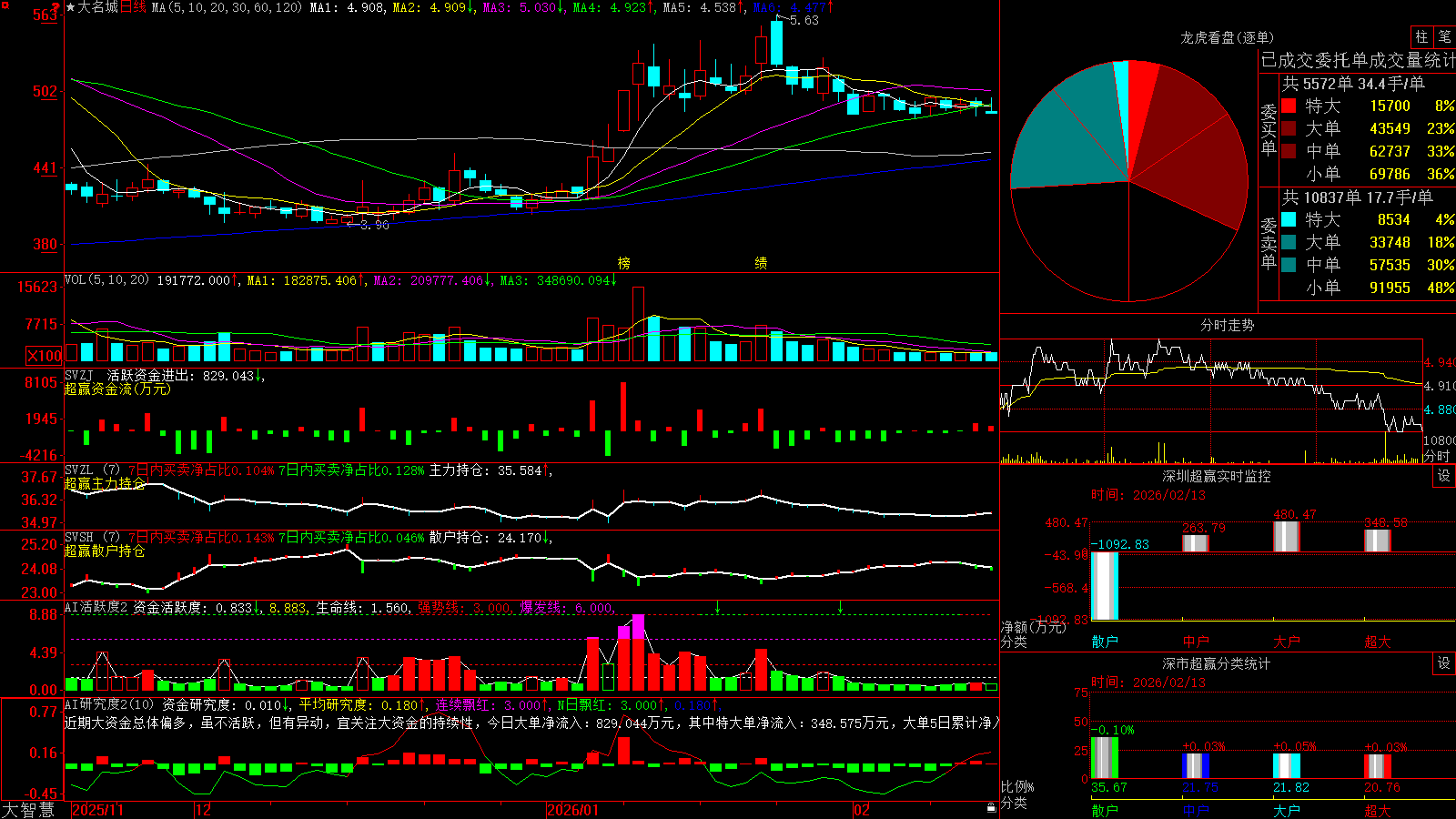The width and height of the screenshot is (1456, 819).
Task: Click the buy value 69786
Action: click(1390, 174)
